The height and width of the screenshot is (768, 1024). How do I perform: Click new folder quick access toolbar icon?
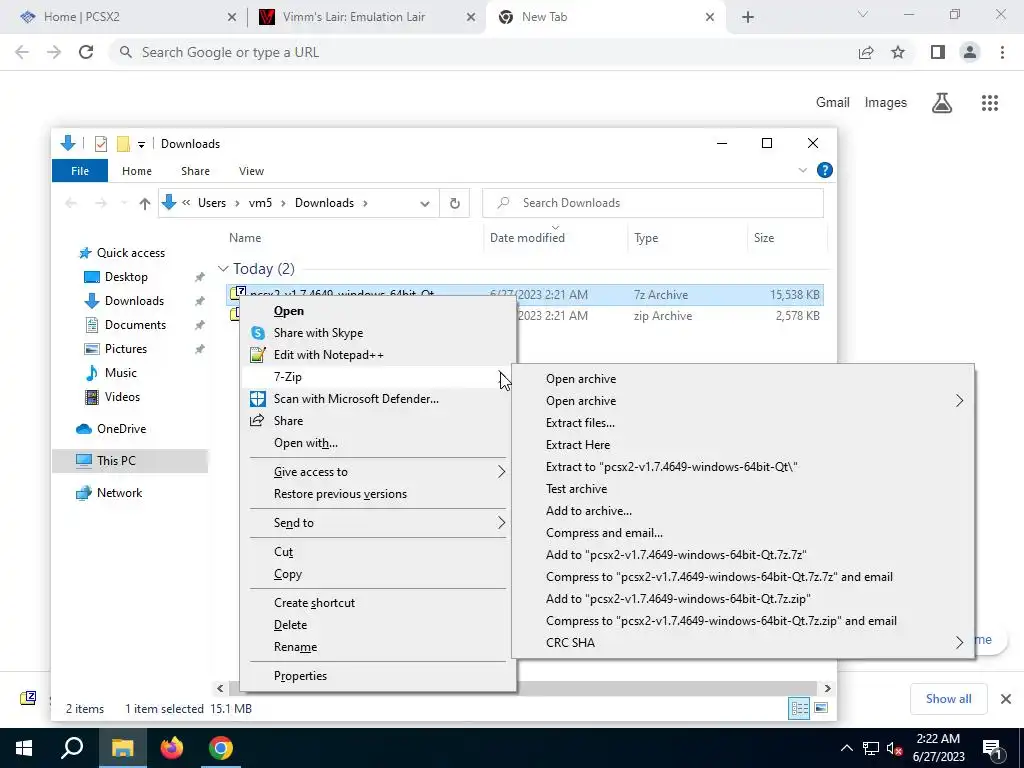click(123, 144)
